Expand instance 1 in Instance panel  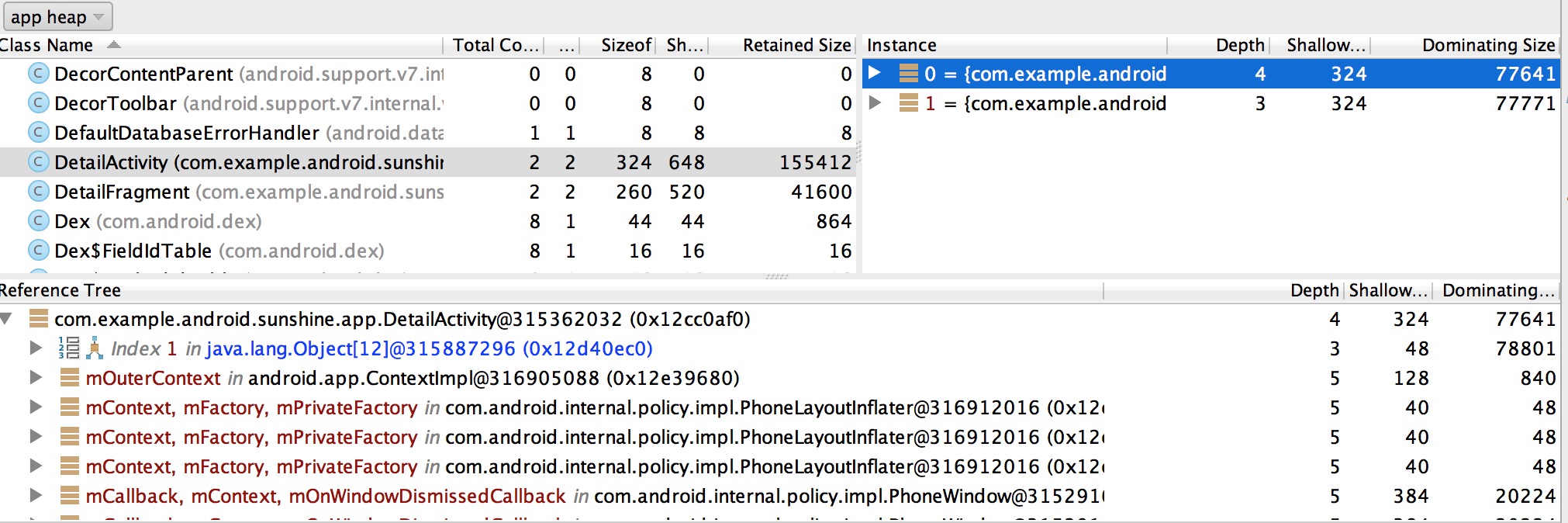[875, 102]
